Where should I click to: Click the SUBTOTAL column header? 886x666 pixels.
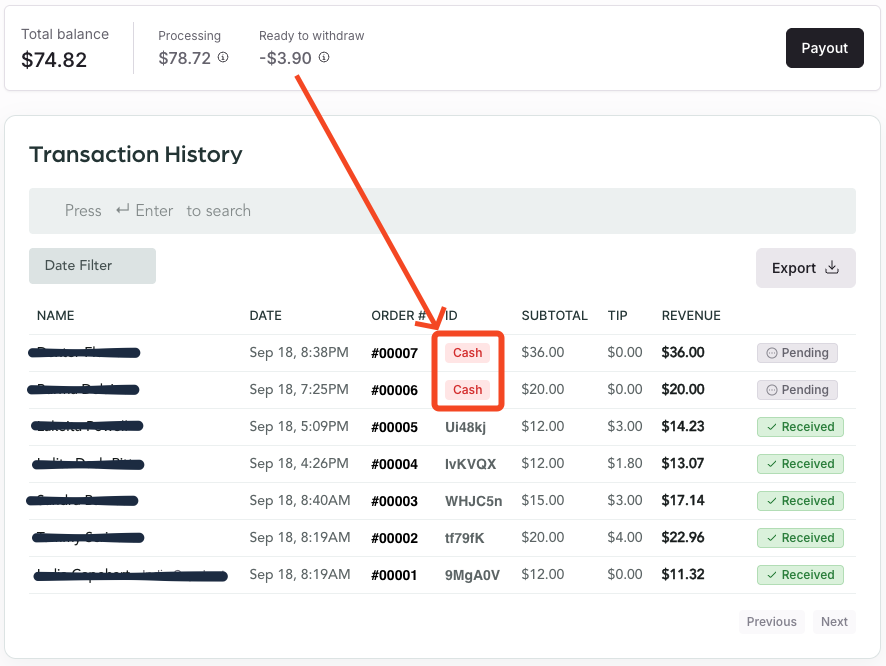(554, 316)
